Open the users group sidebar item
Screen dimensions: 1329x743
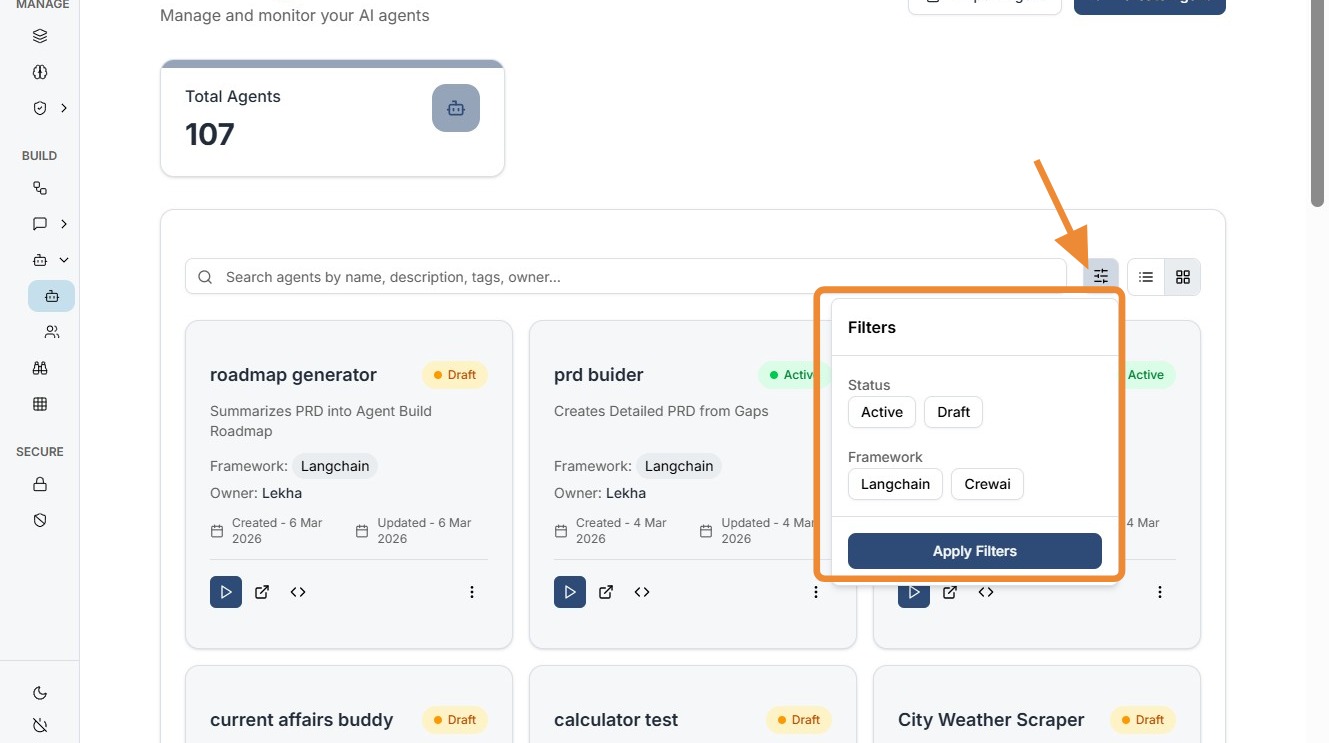point(51,332)
